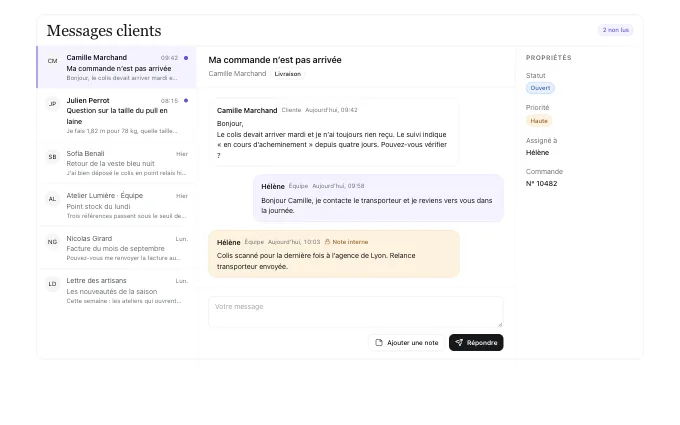Click the Ouvert status badge
The height and width of the screenshot is (425, 680).
pyautogui.click(x=540, y=88)
